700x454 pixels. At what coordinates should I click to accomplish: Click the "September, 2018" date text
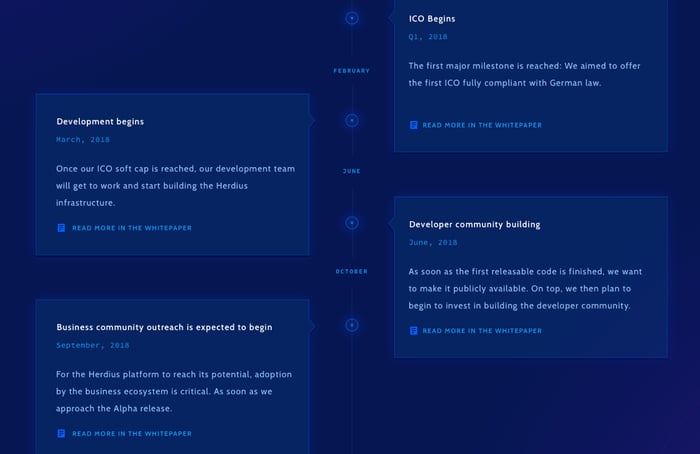point(93,345)
